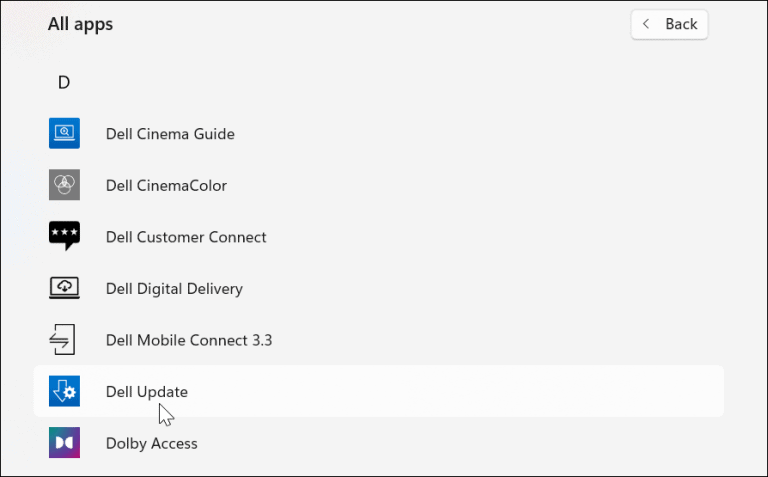Click the Dell Digital Delivery icon

point(64,288)
